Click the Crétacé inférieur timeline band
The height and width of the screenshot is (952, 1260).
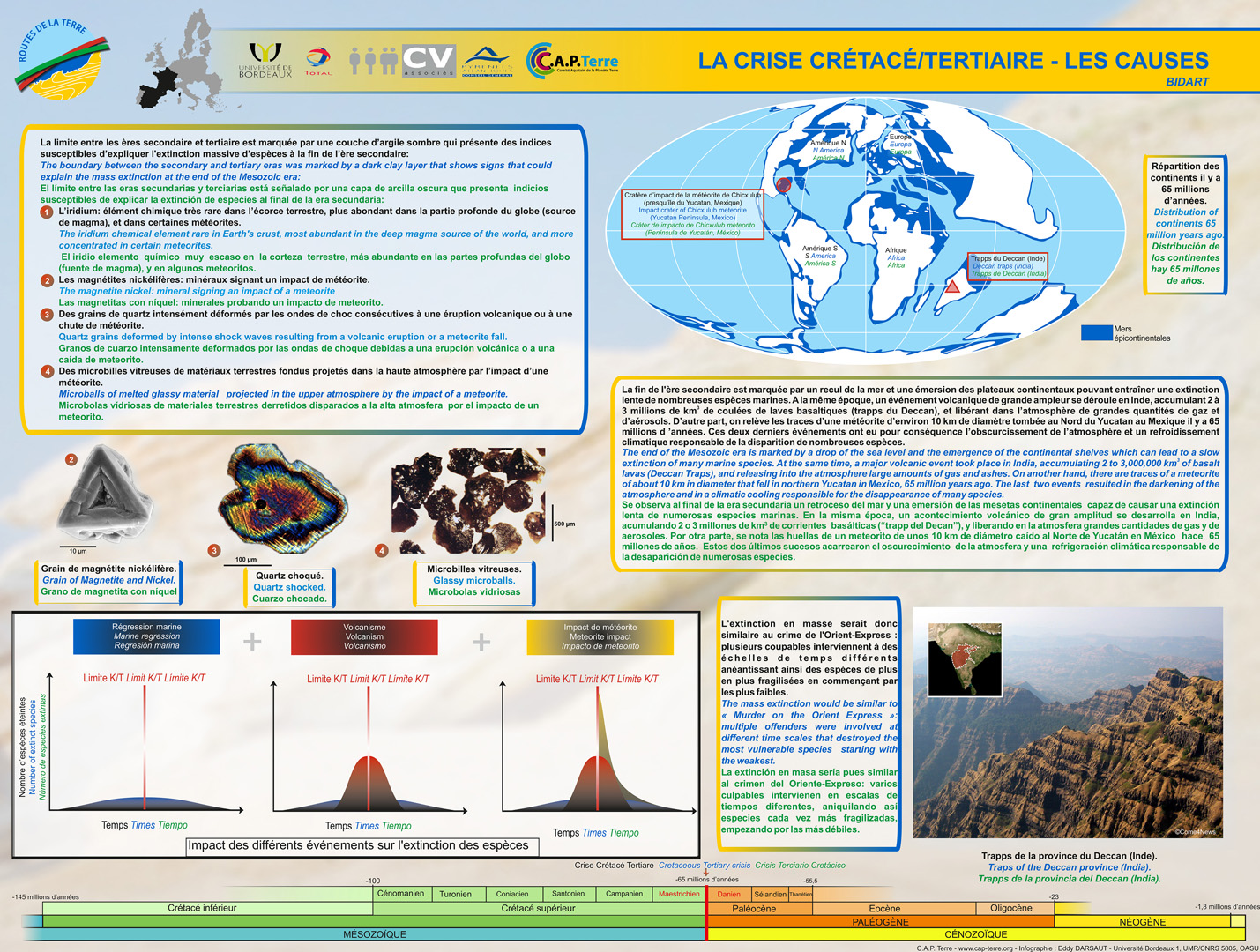click(x=208, y=908)
